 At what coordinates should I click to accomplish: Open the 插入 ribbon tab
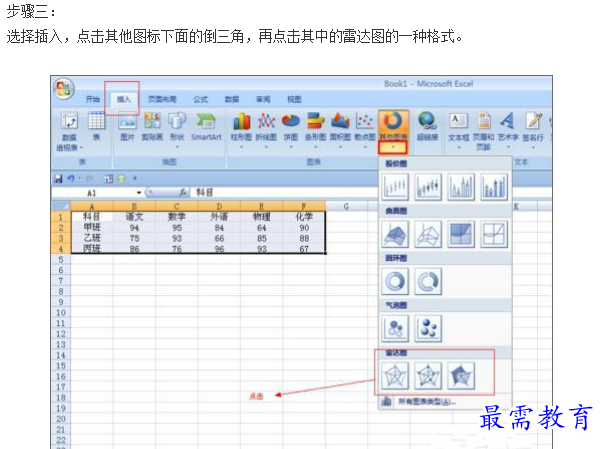[123, 99]
